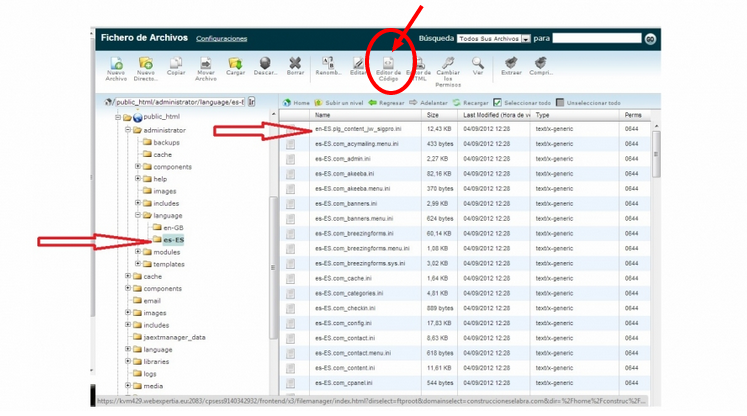Click the Editar pencil icon
This screenshot has height=416, width=747.
point(358,63)
